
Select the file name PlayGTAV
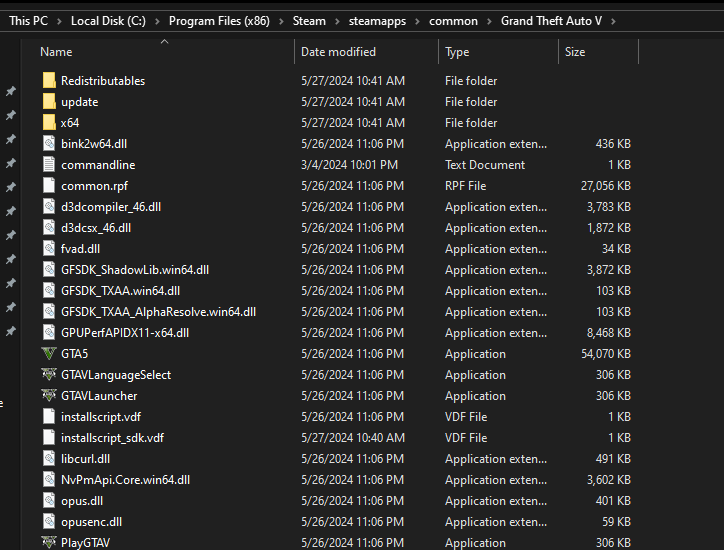(x=85, y=543)
